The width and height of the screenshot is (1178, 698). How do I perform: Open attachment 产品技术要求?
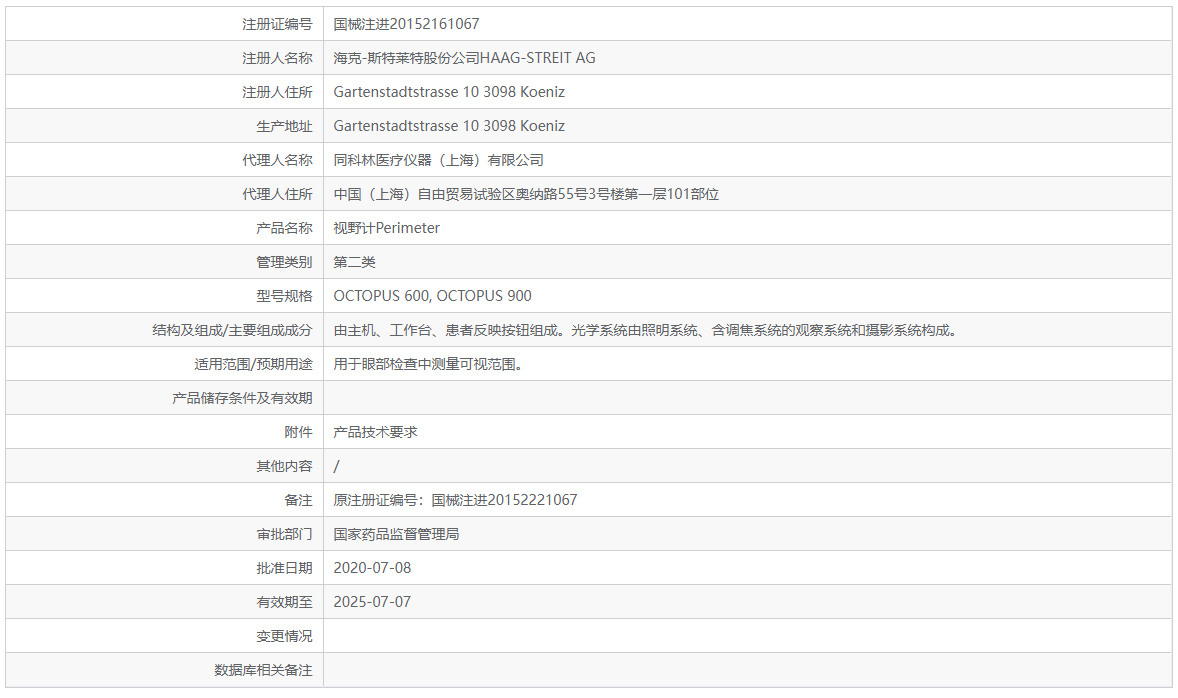click(380, 431)
